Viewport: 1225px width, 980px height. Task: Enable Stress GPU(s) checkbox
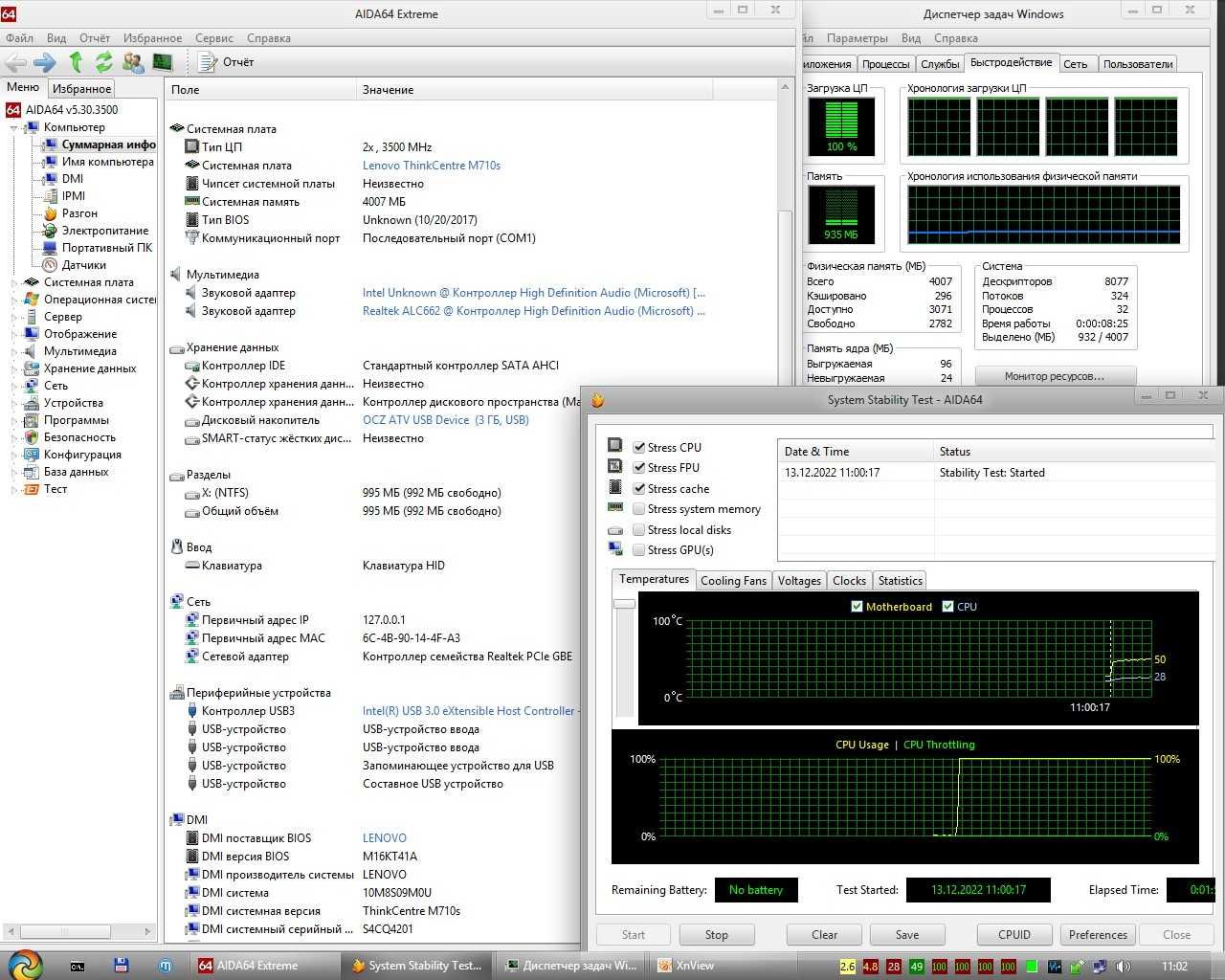point(638,549)
